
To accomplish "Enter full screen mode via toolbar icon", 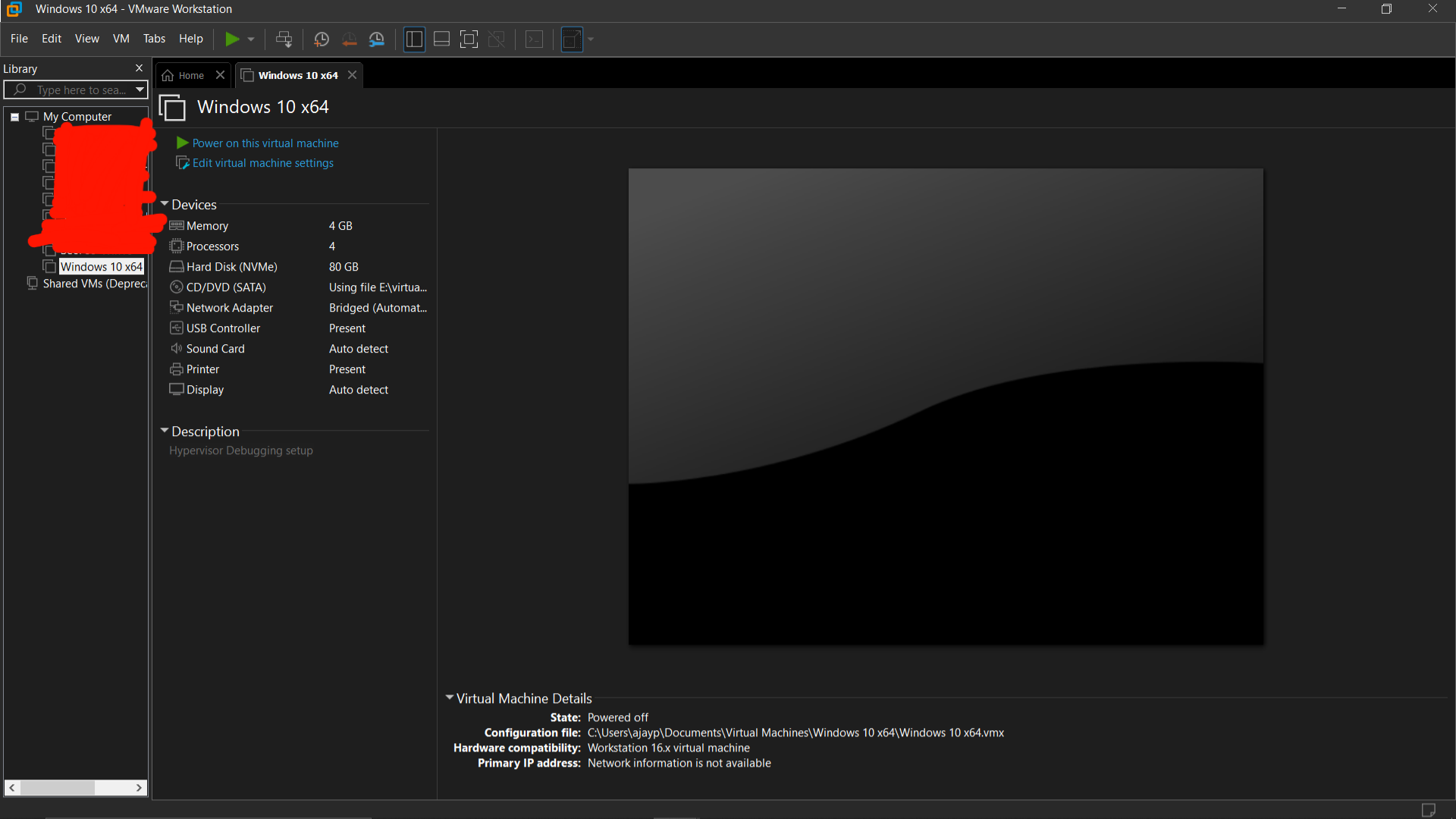I will point(469,39).
